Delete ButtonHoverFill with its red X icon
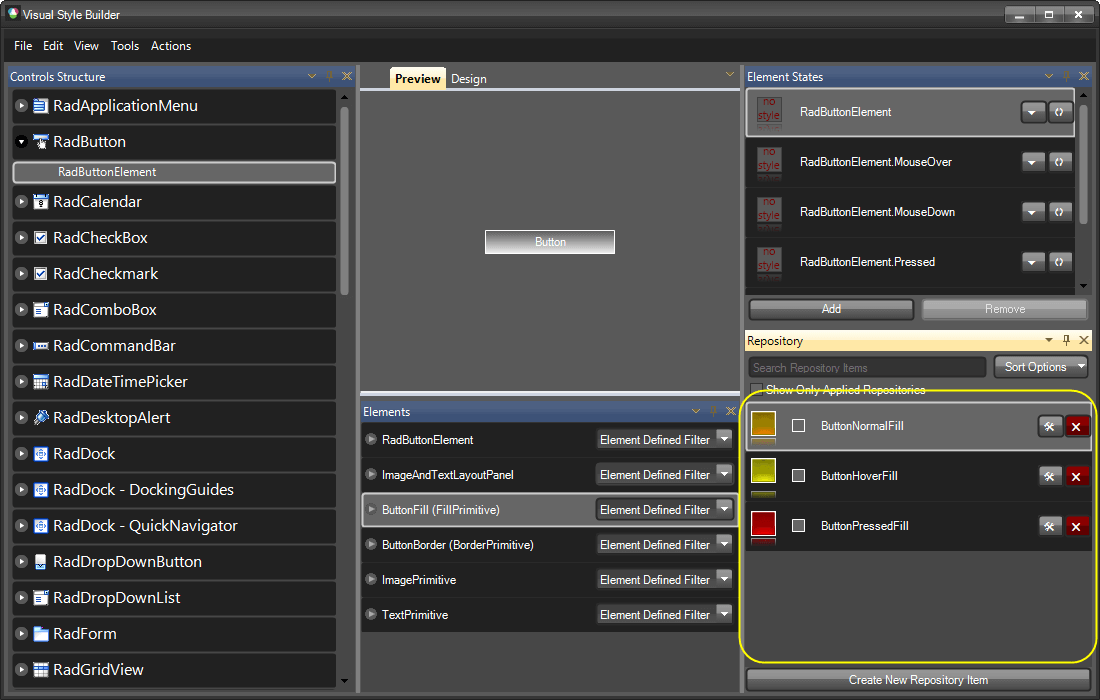The height and width of the screenshot is (700, 1100). pos(1077,476)
